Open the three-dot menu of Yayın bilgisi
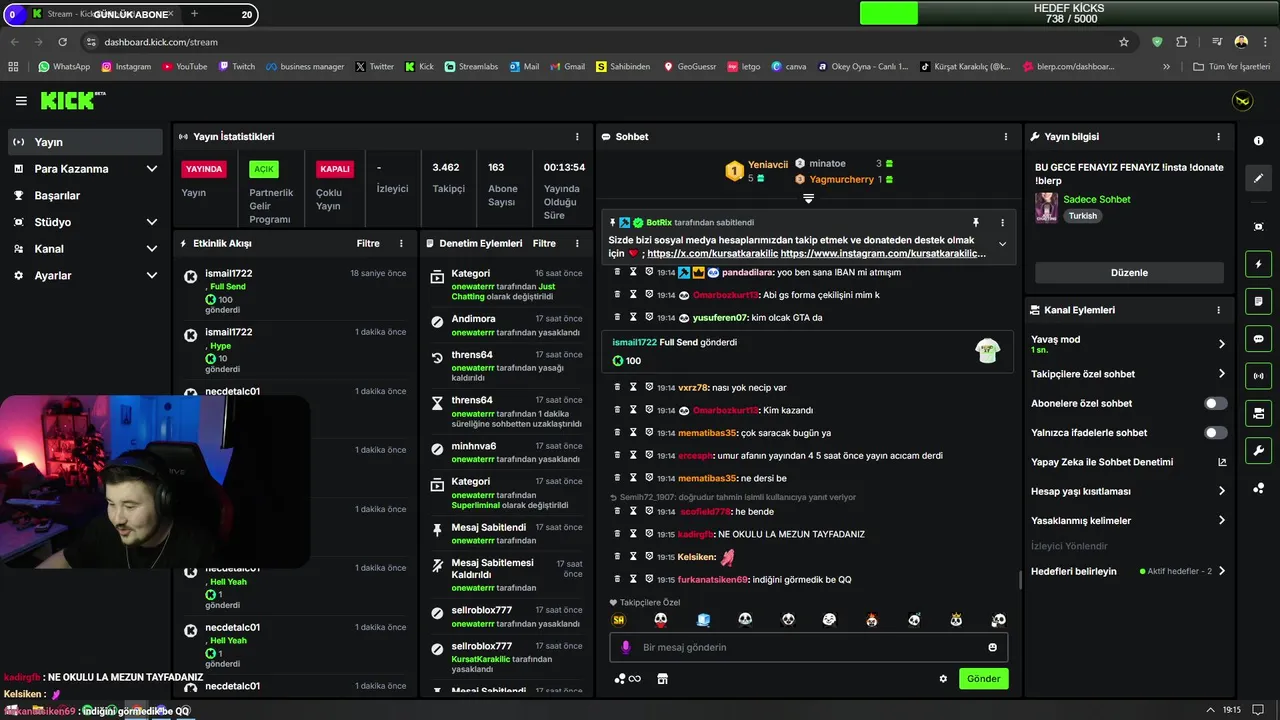 tap(1218, 137)
